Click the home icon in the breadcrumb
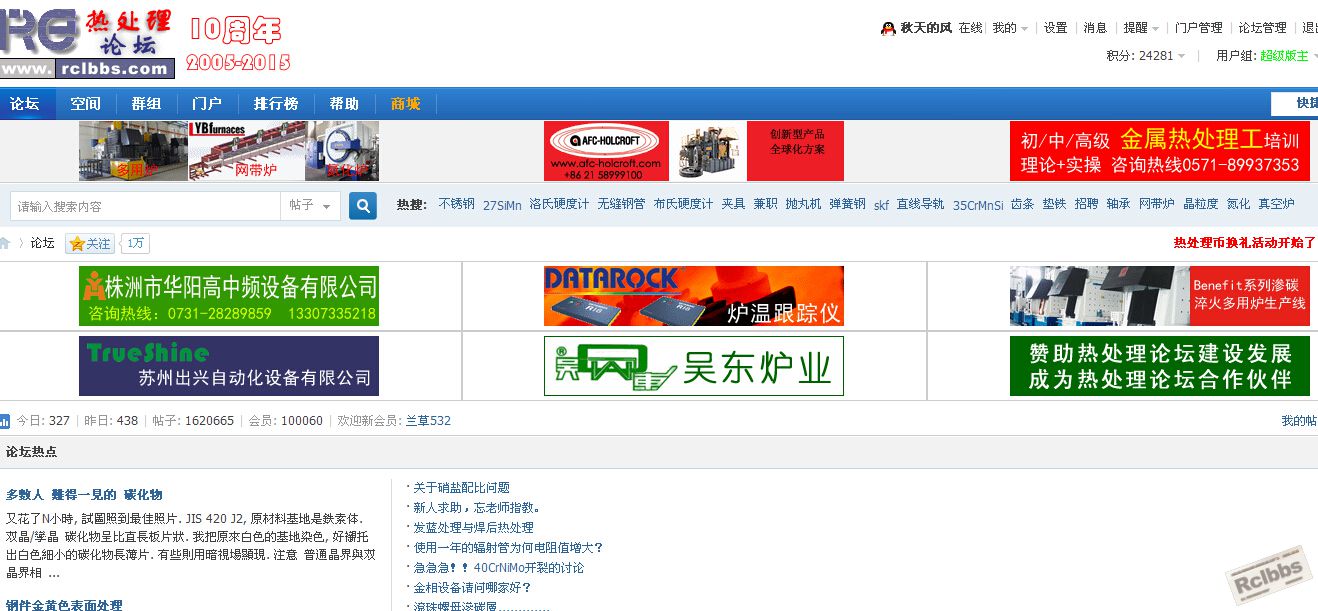 pos(4,243)
